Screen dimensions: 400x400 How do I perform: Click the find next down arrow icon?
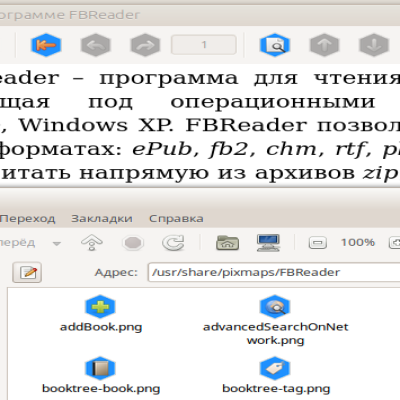374,45
